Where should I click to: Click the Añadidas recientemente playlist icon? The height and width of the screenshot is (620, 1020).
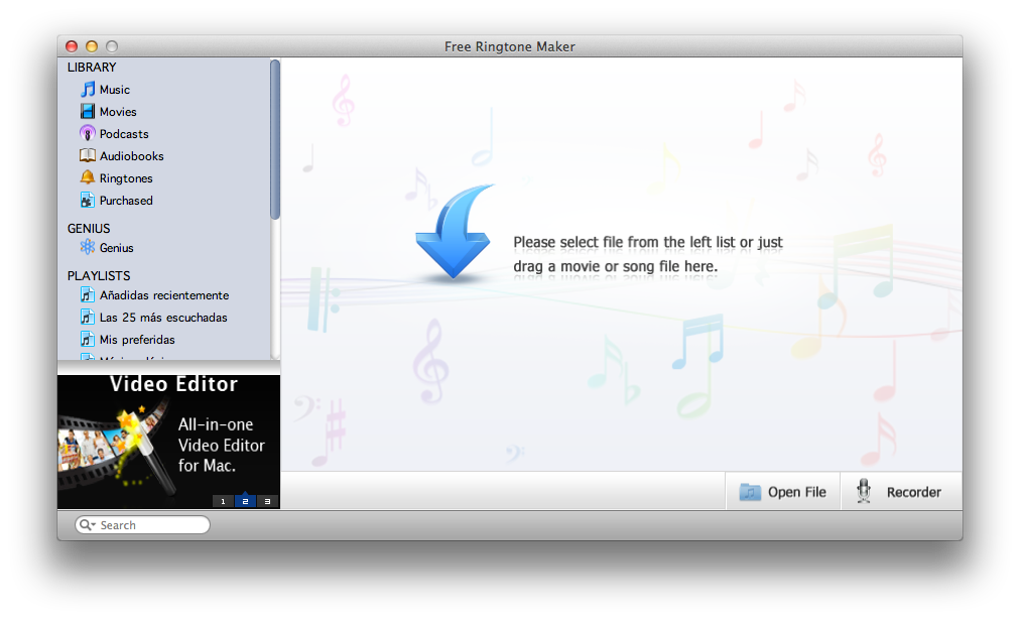tap(87, 295)
